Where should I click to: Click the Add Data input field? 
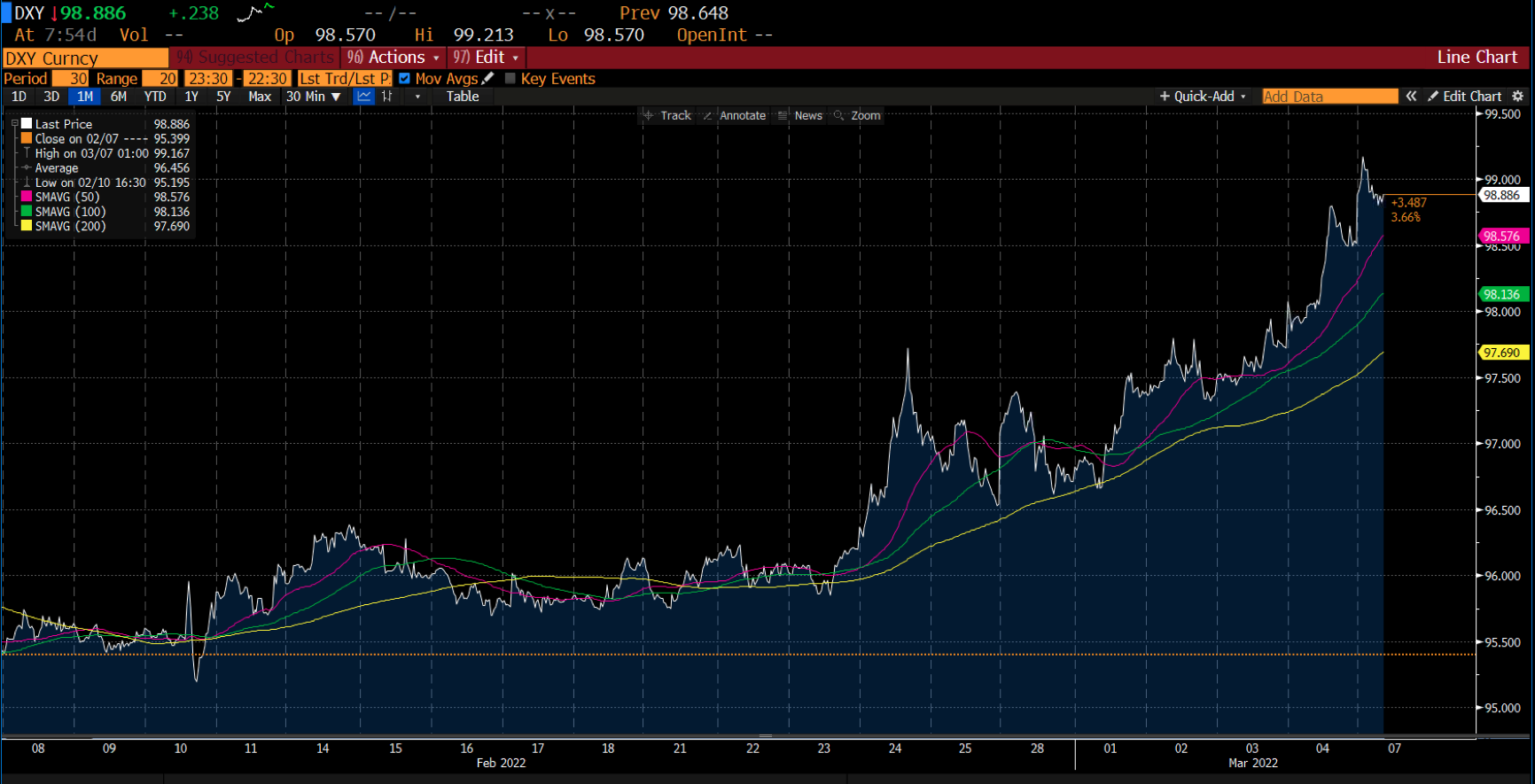(1329, 97)
